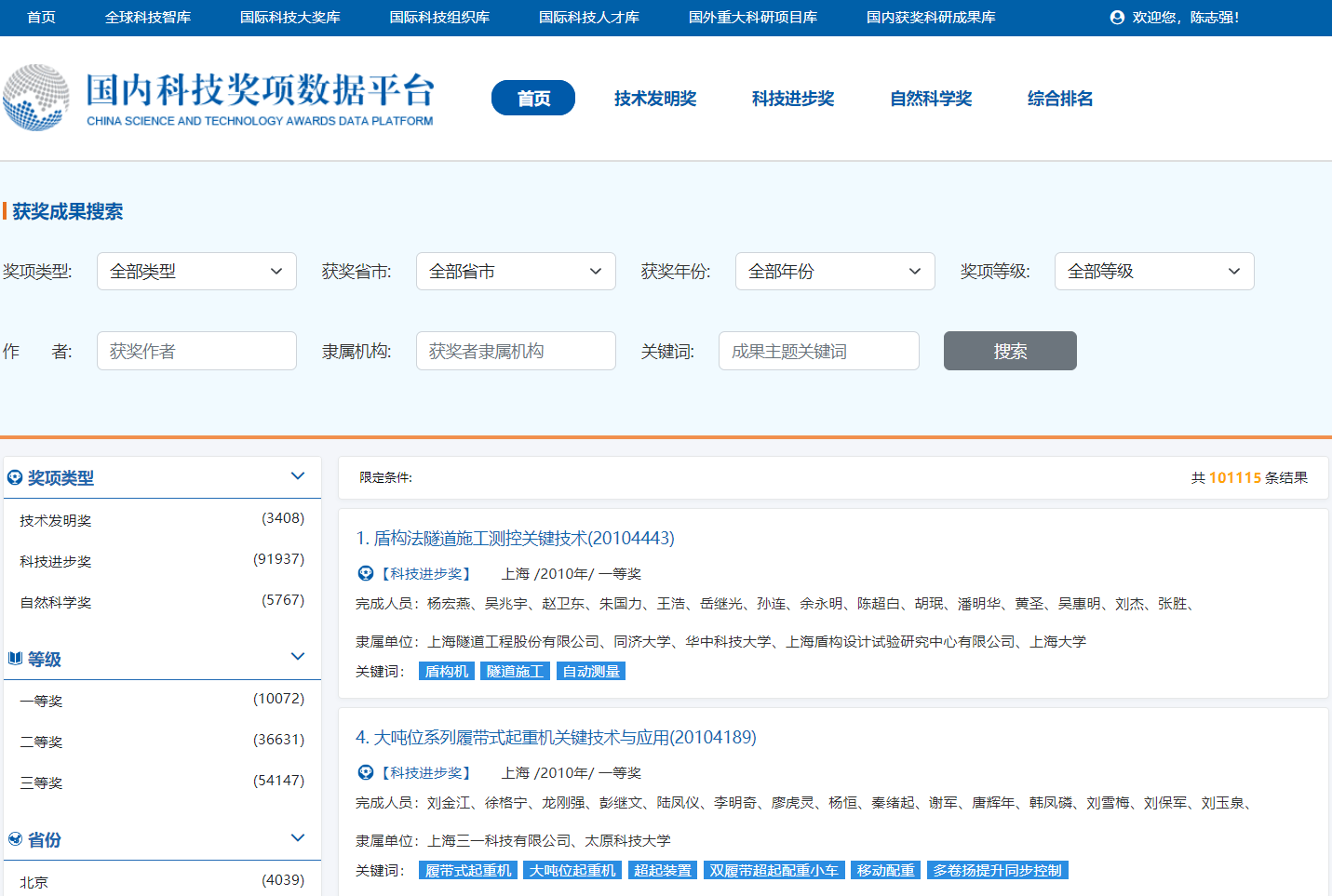
Task: Click the user profile icon beside welcome text
Action: coord(1117,18)
